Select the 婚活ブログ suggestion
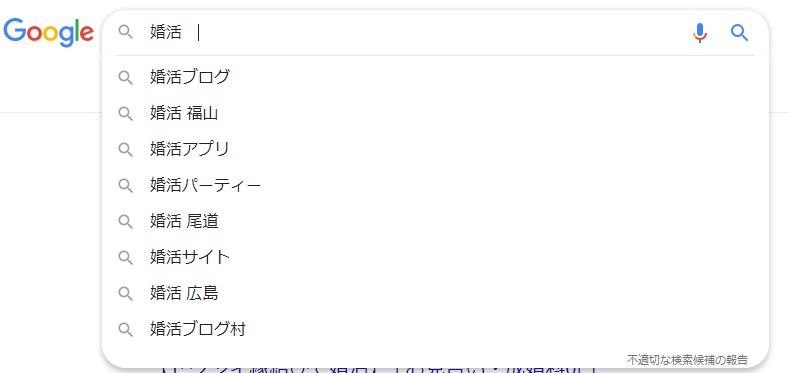 coord(435,78)
